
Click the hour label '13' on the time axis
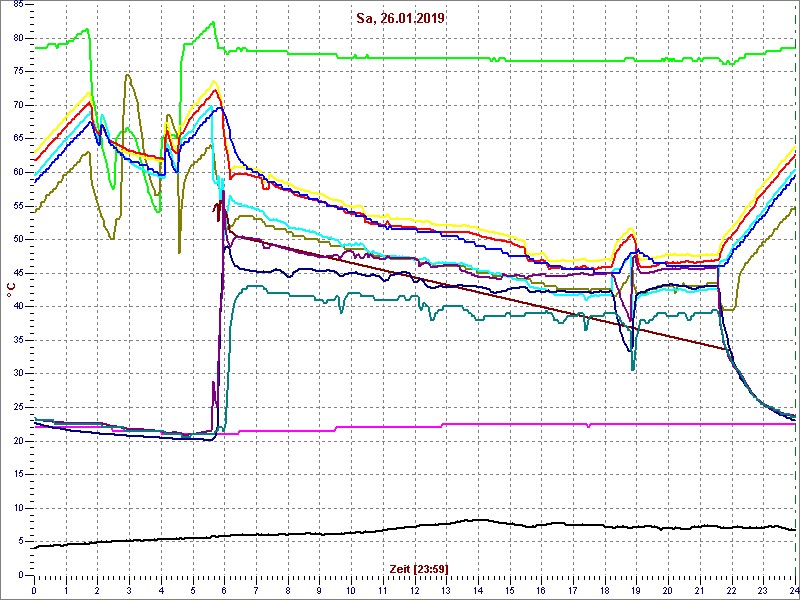446,590
